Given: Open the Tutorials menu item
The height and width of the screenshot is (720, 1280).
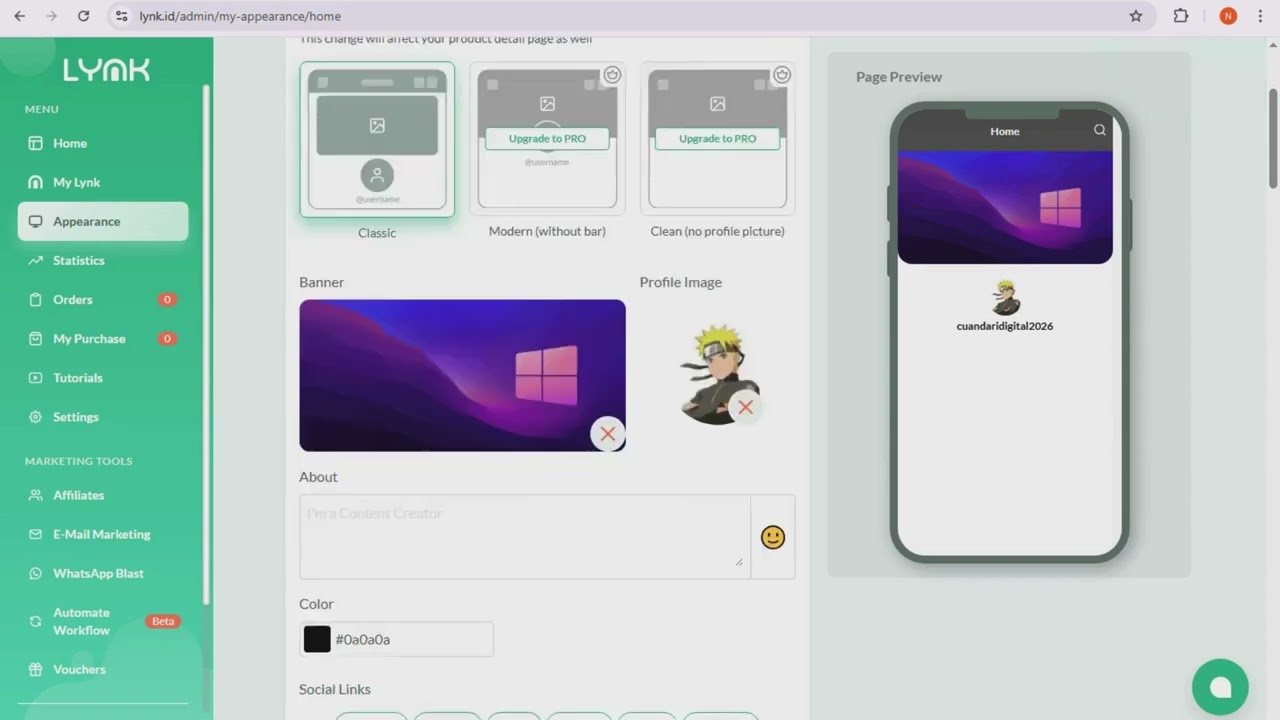Looking at the screenshot, I should point(103,378).
